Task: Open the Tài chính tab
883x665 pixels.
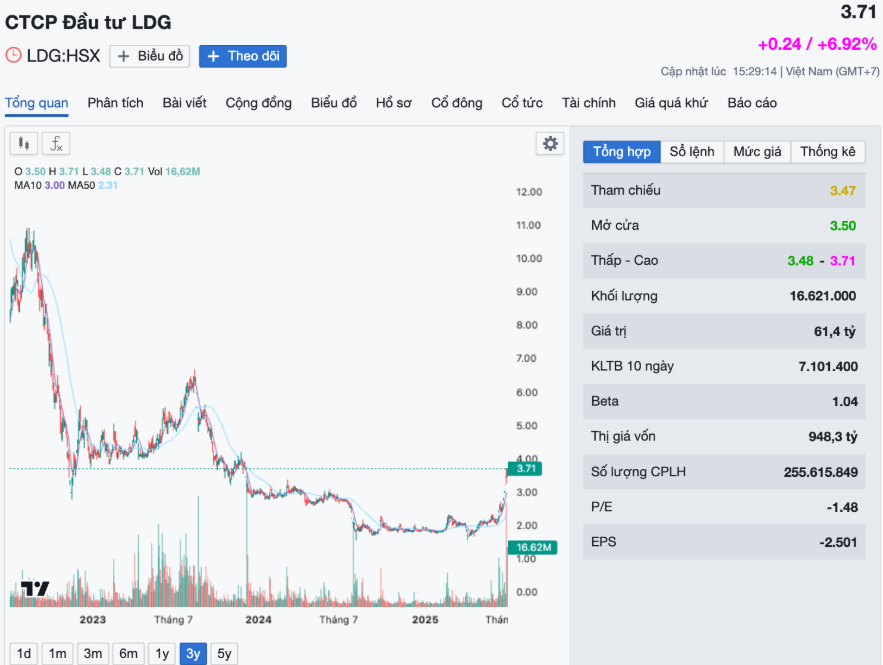Action: [588, 103]
